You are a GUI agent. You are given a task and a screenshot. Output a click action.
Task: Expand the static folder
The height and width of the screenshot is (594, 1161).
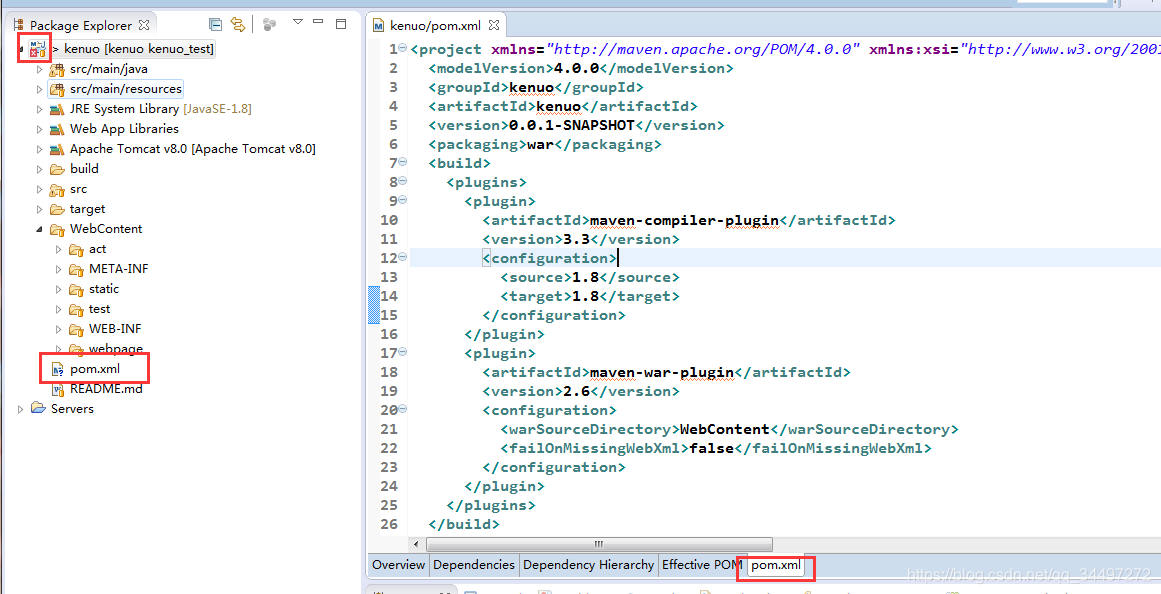tap(59, 290)
